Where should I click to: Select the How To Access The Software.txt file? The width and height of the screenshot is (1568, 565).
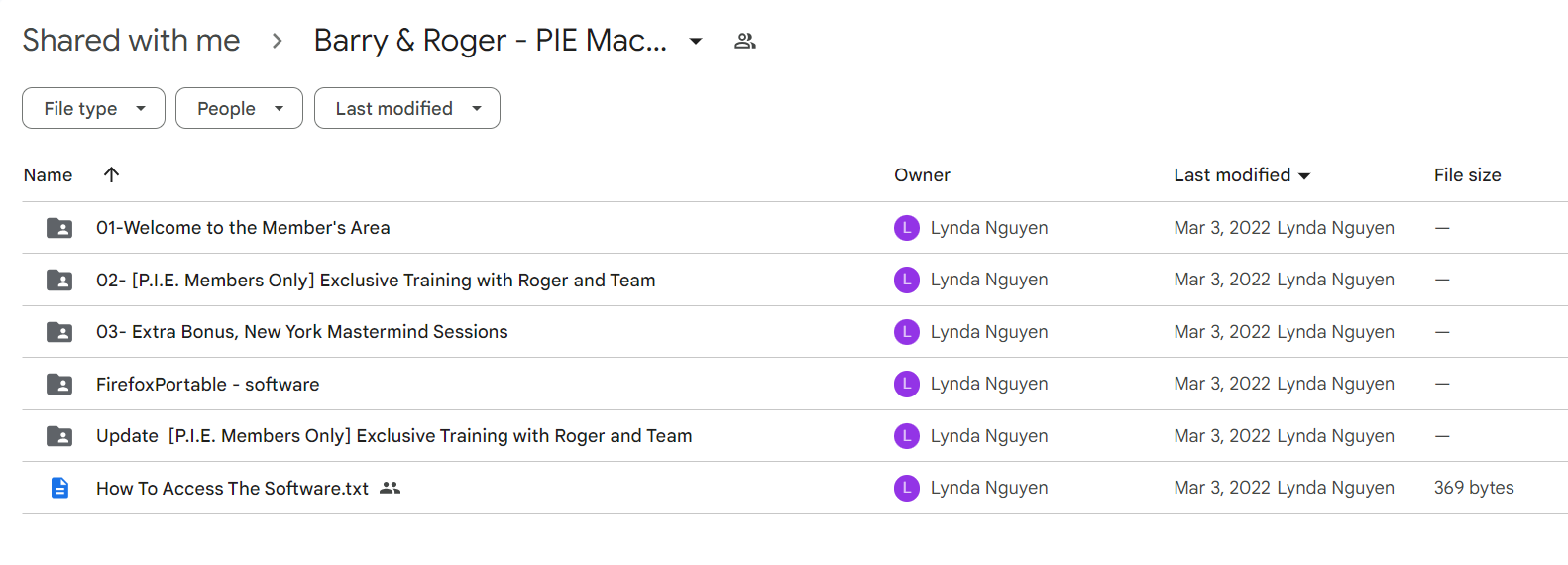tap(795, 488)
